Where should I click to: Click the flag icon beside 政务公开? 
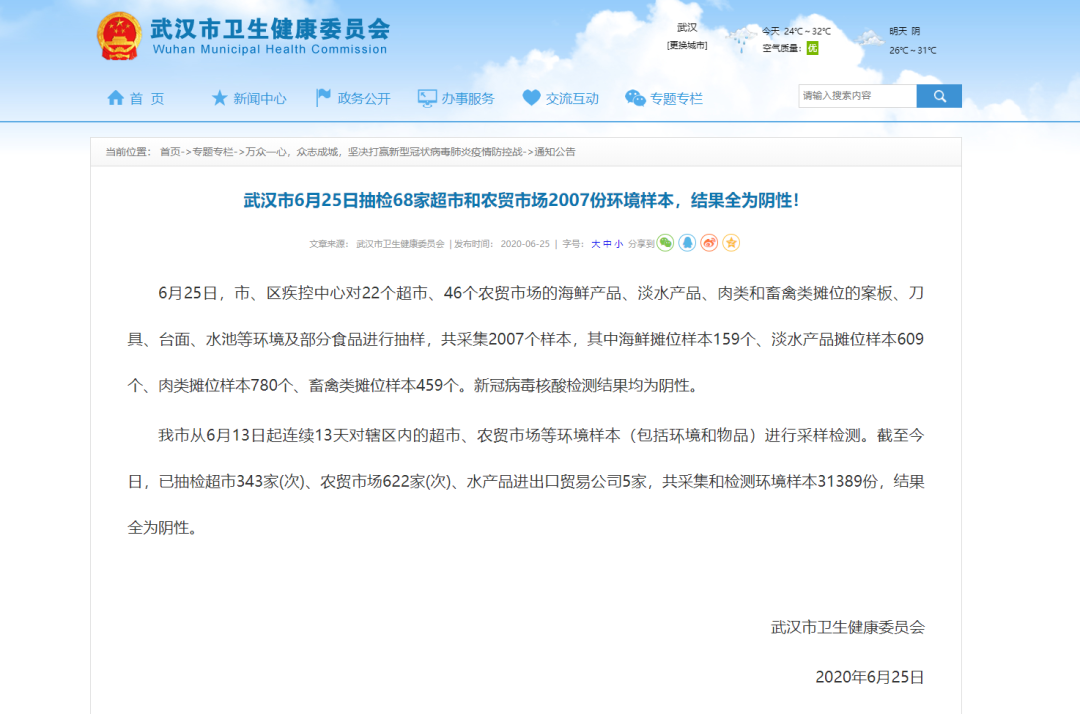tap(323, 95)
